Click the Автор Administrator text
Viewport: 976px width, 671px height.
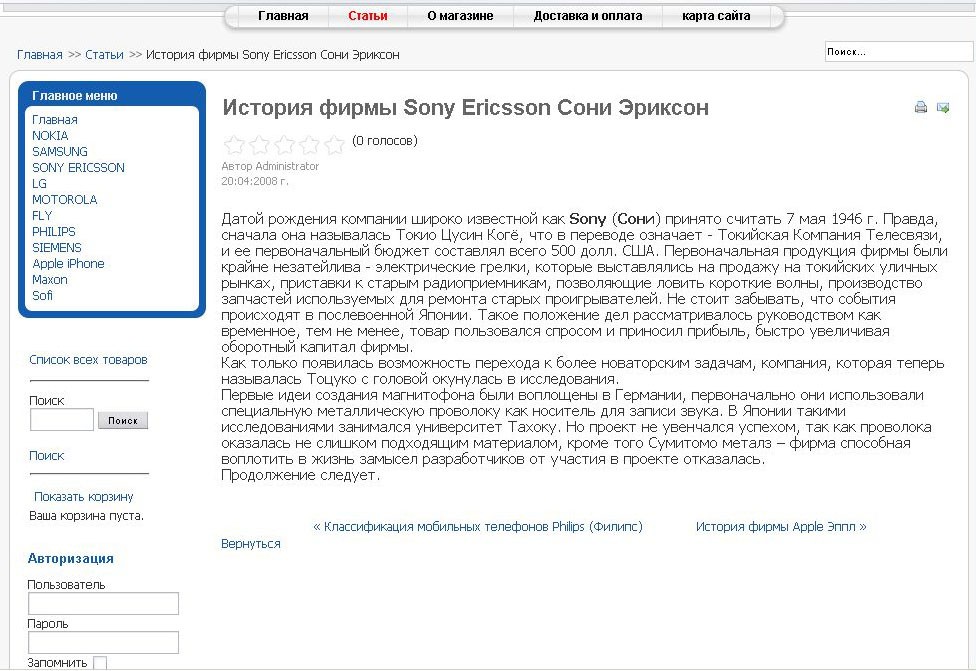click(x=270, y=166)
